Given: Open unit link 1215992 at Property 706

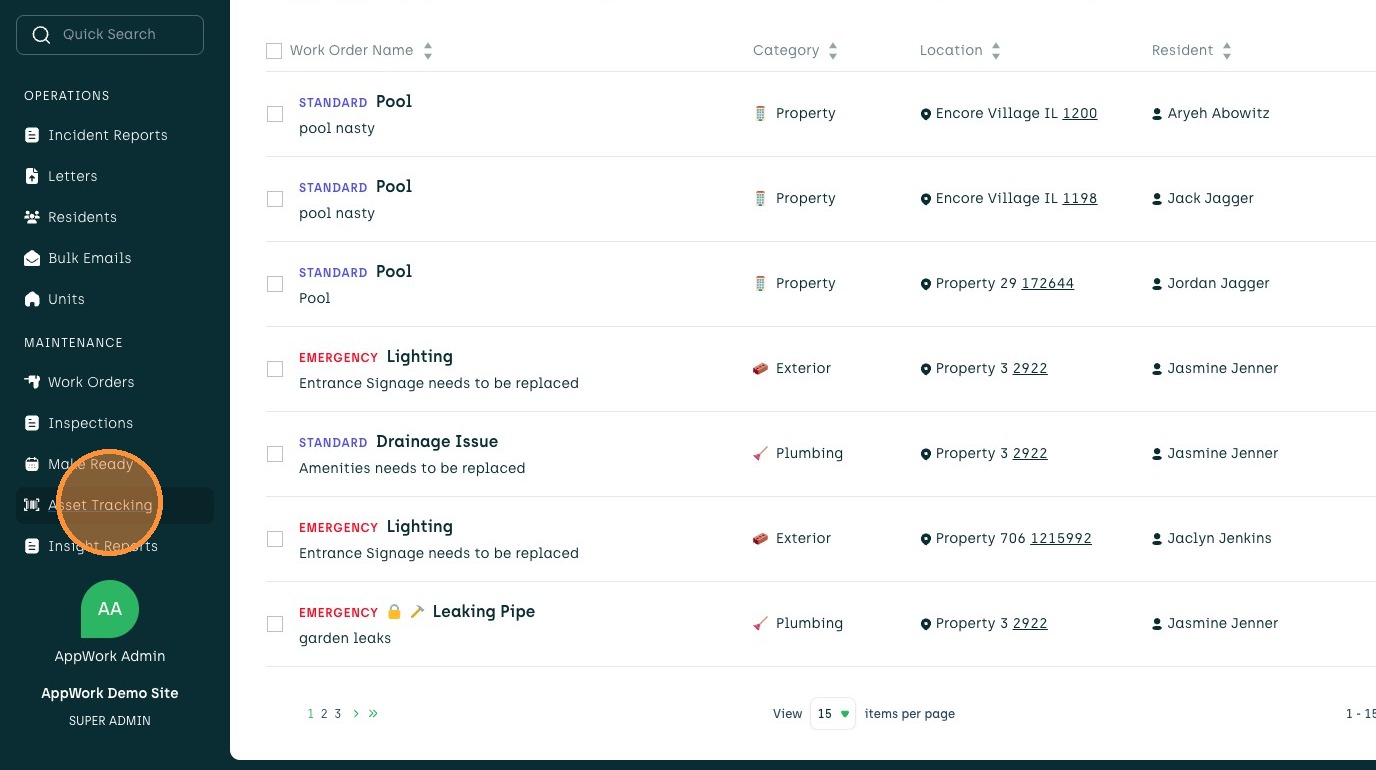Looking at the screenshot, I should click(x=1061, y=539).
